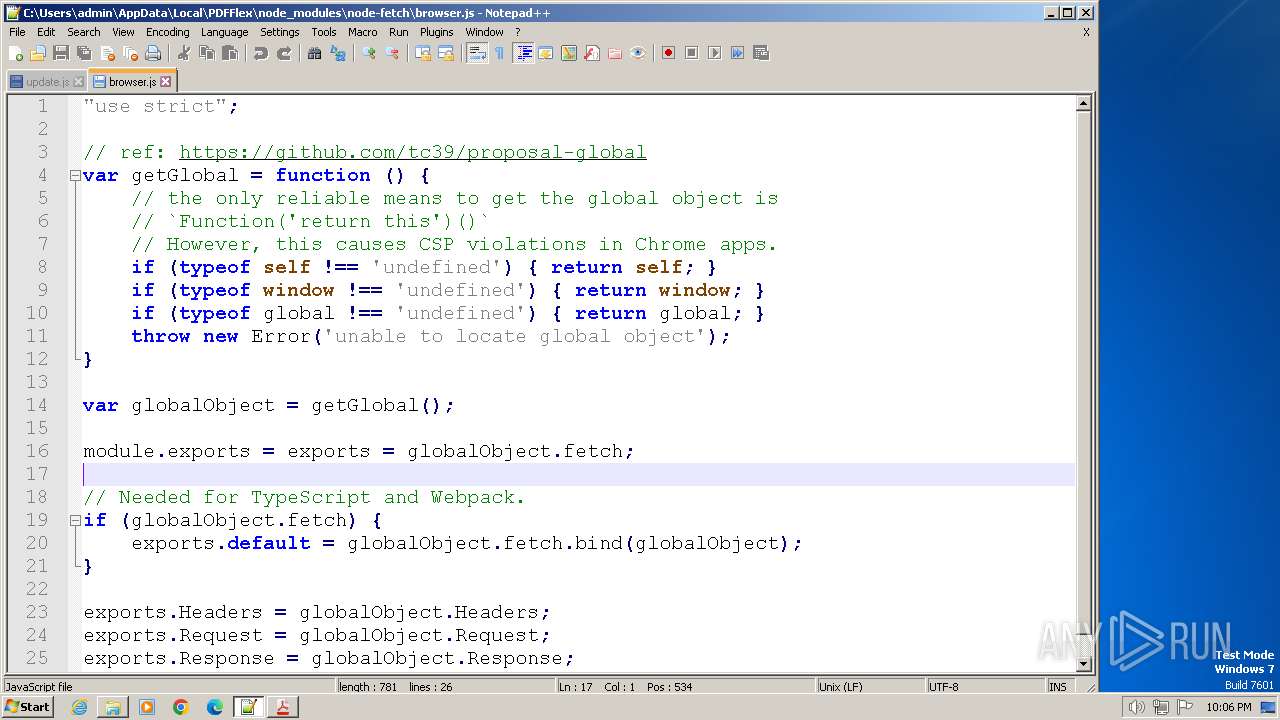This screenshot has width=1280, height=720.
Task: Copy selection toolbar icon
Action: pyautogui.click(x=206, y=53)
